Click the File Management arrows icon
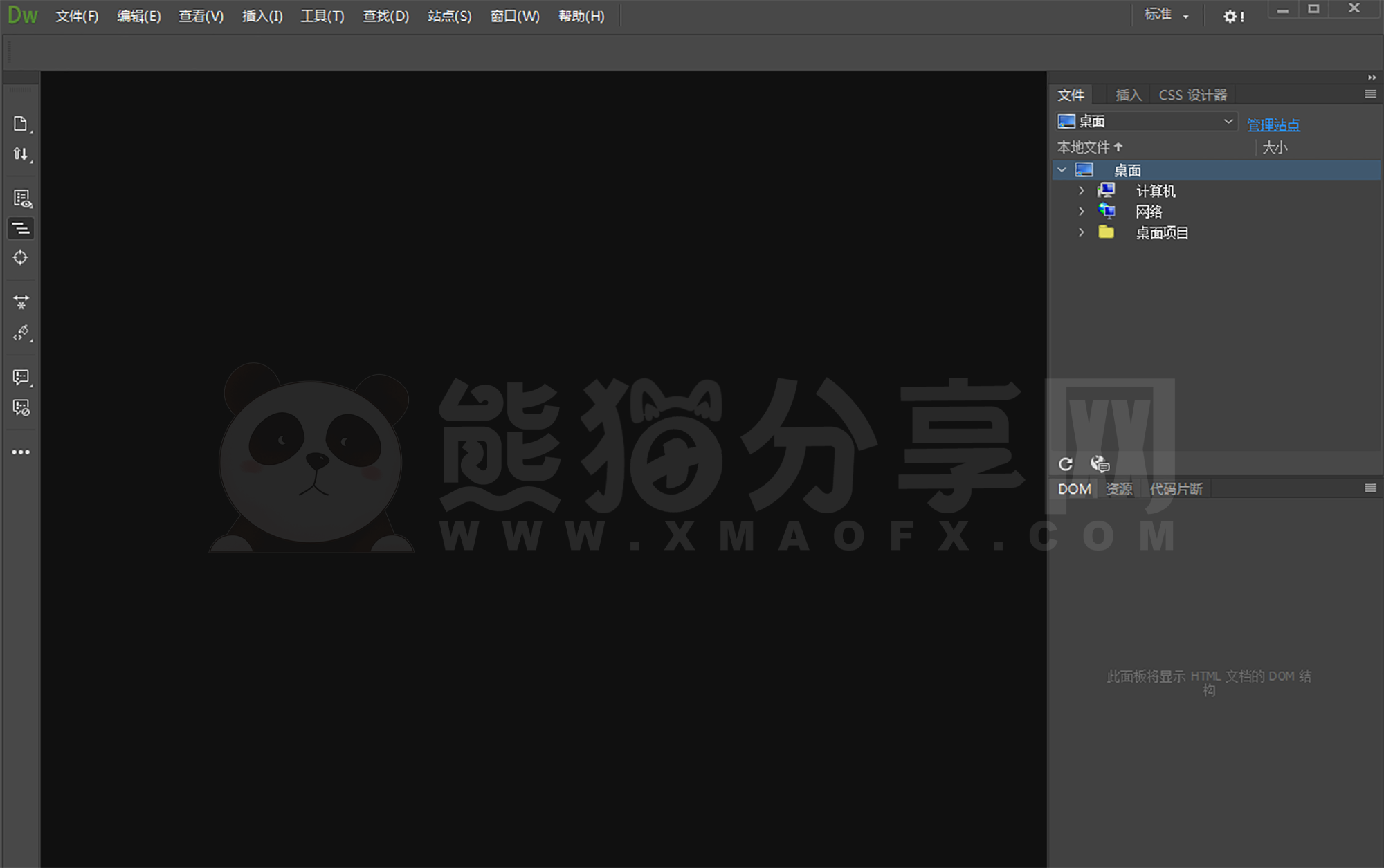 coord(20,154)
